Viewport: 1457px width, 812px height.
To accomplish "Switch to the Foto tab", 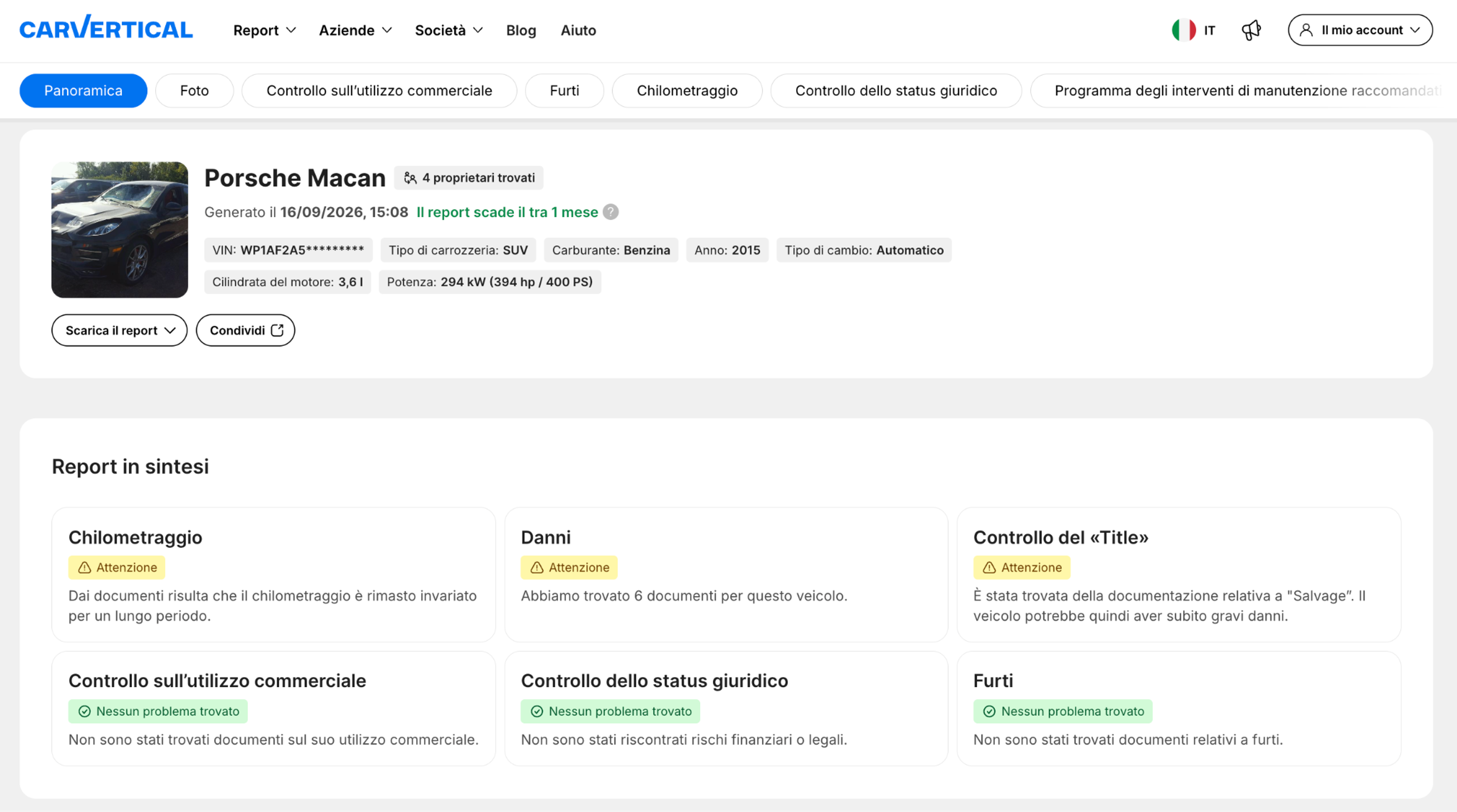I will (x=195, y=91).
